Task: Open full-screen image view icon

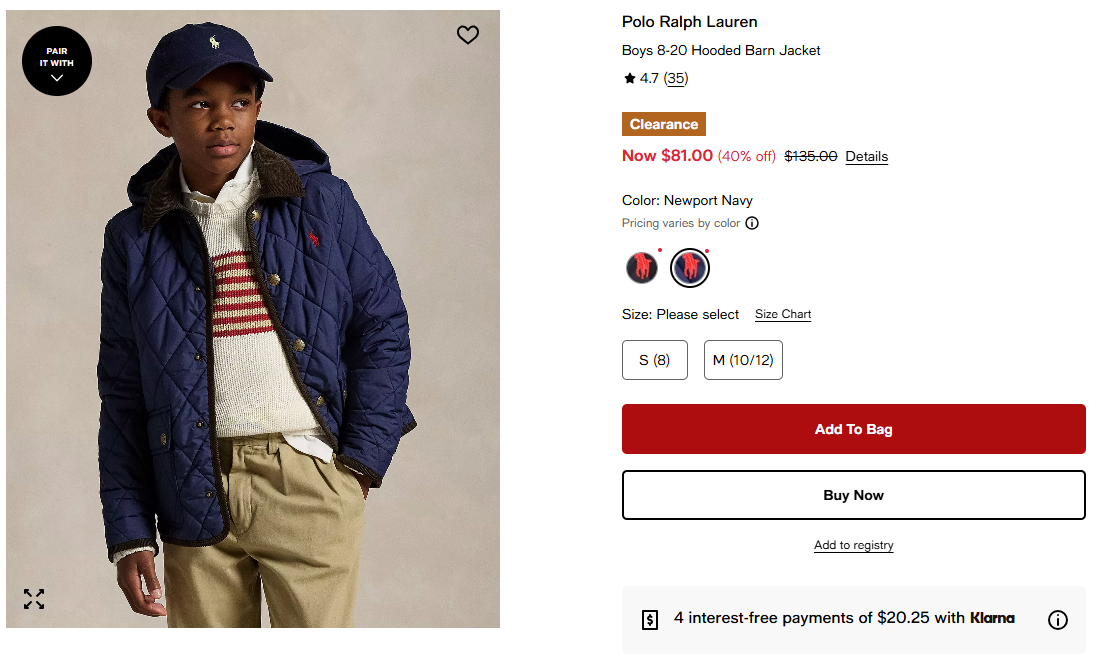Action: (34, 599)
